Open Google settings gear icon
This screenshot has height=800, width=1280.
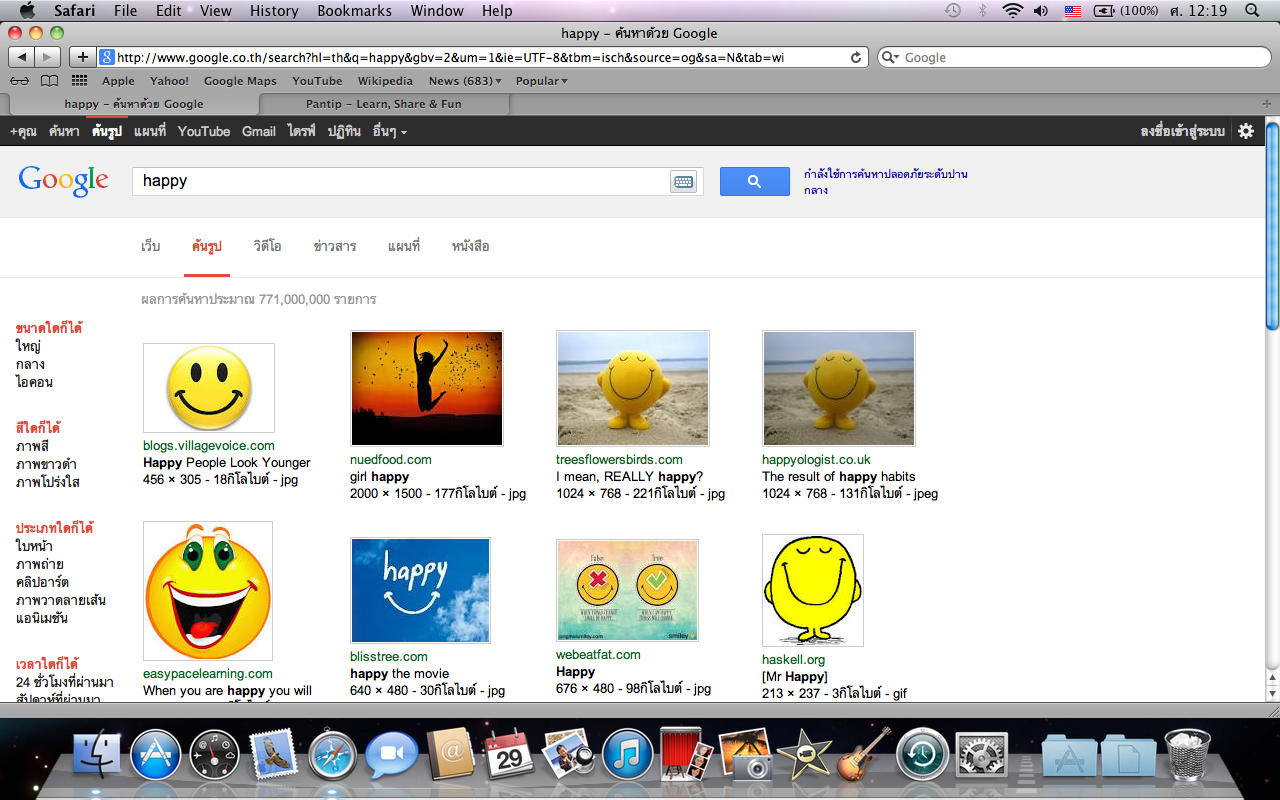[1246, 131]
